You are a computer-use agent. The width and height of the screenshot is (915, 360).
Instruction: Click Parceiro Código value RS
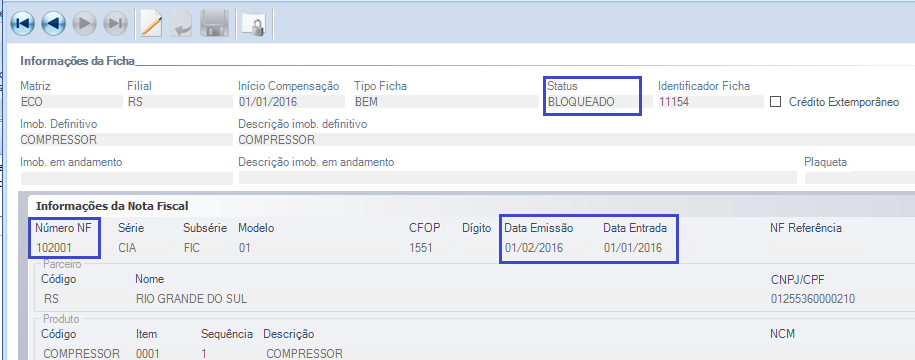coord(51,299)
